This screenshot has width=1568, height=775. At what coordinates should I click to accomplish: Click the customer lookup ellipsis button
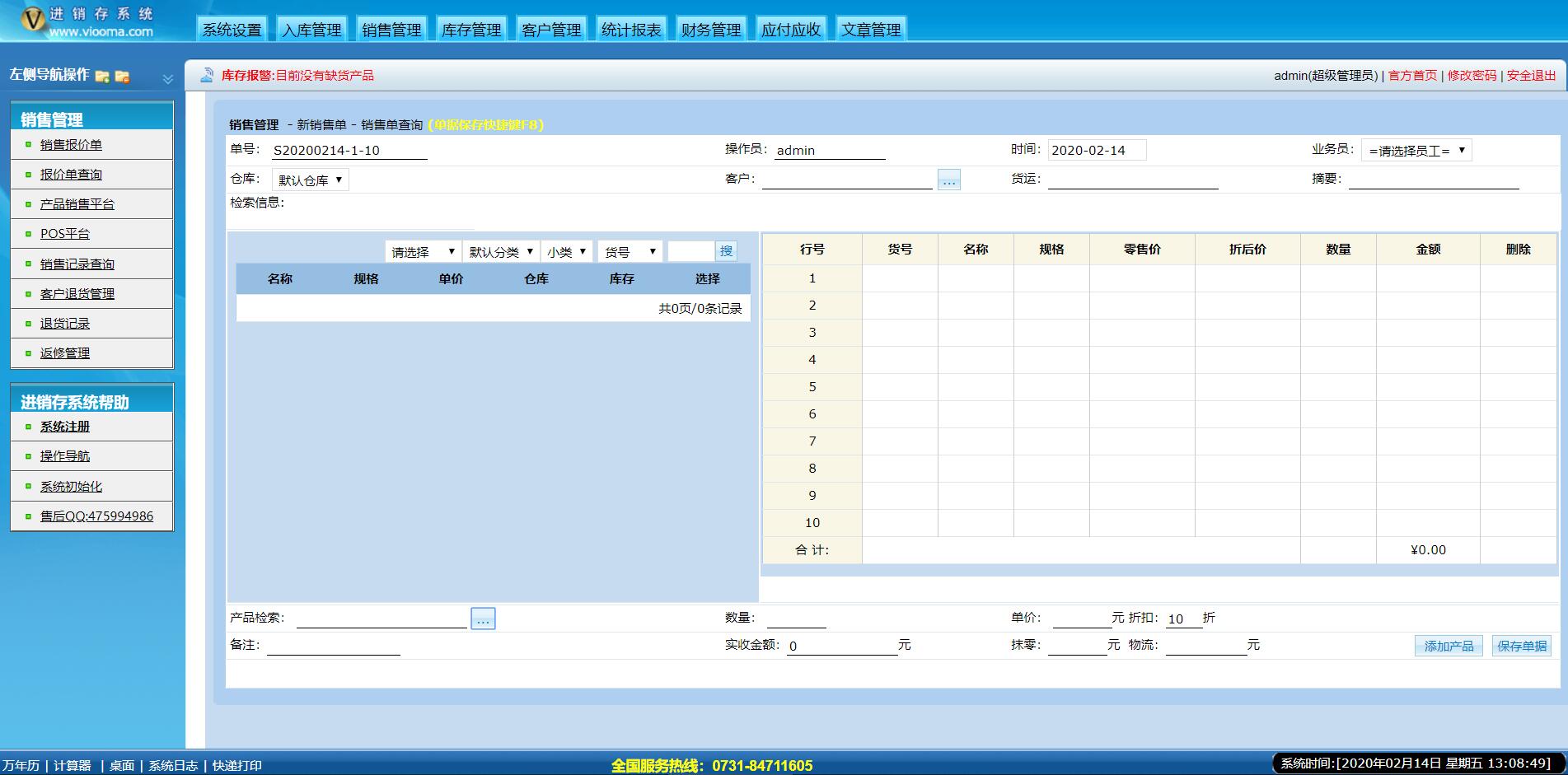(949, 180)
